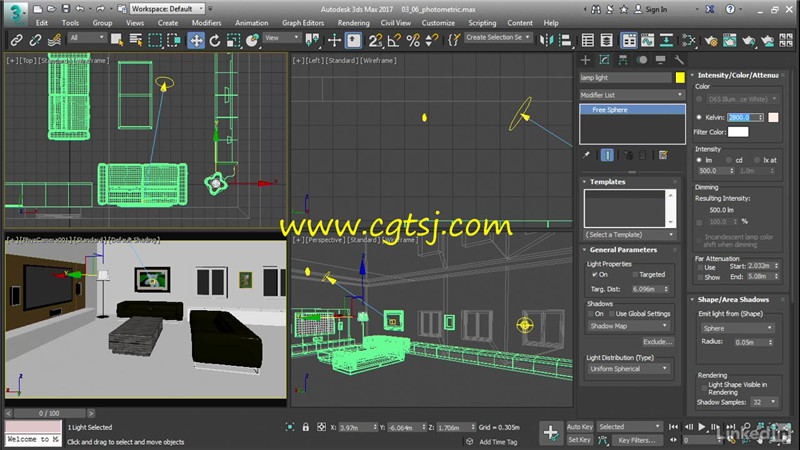The width and height of the screenshot is (800, 450).
Task: Enable shadows On checkbox
Action: 591,314
